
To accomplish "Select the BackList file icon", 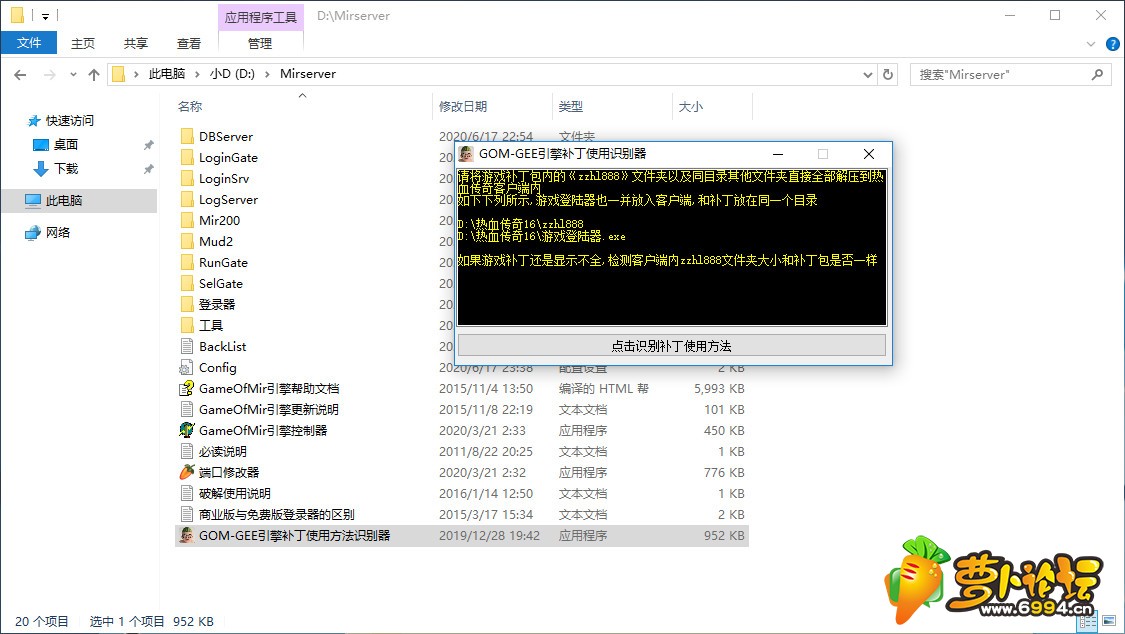I will [x=187, y=346].
